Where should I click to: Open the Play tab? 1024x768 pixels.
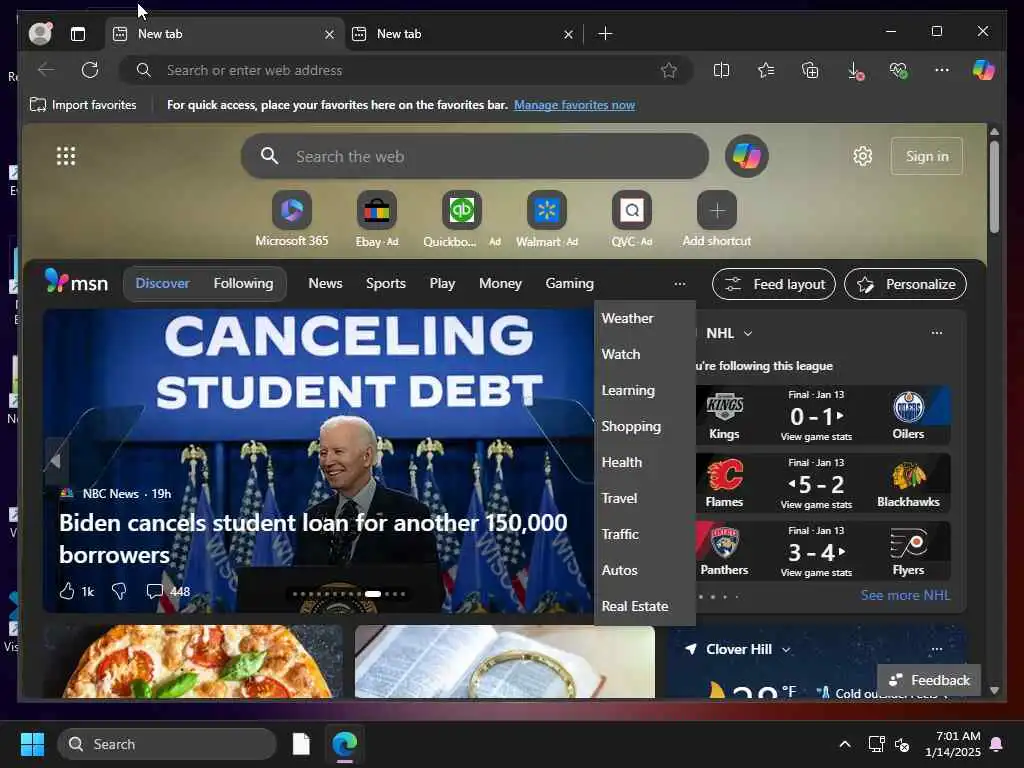click(x=442, y=283)
